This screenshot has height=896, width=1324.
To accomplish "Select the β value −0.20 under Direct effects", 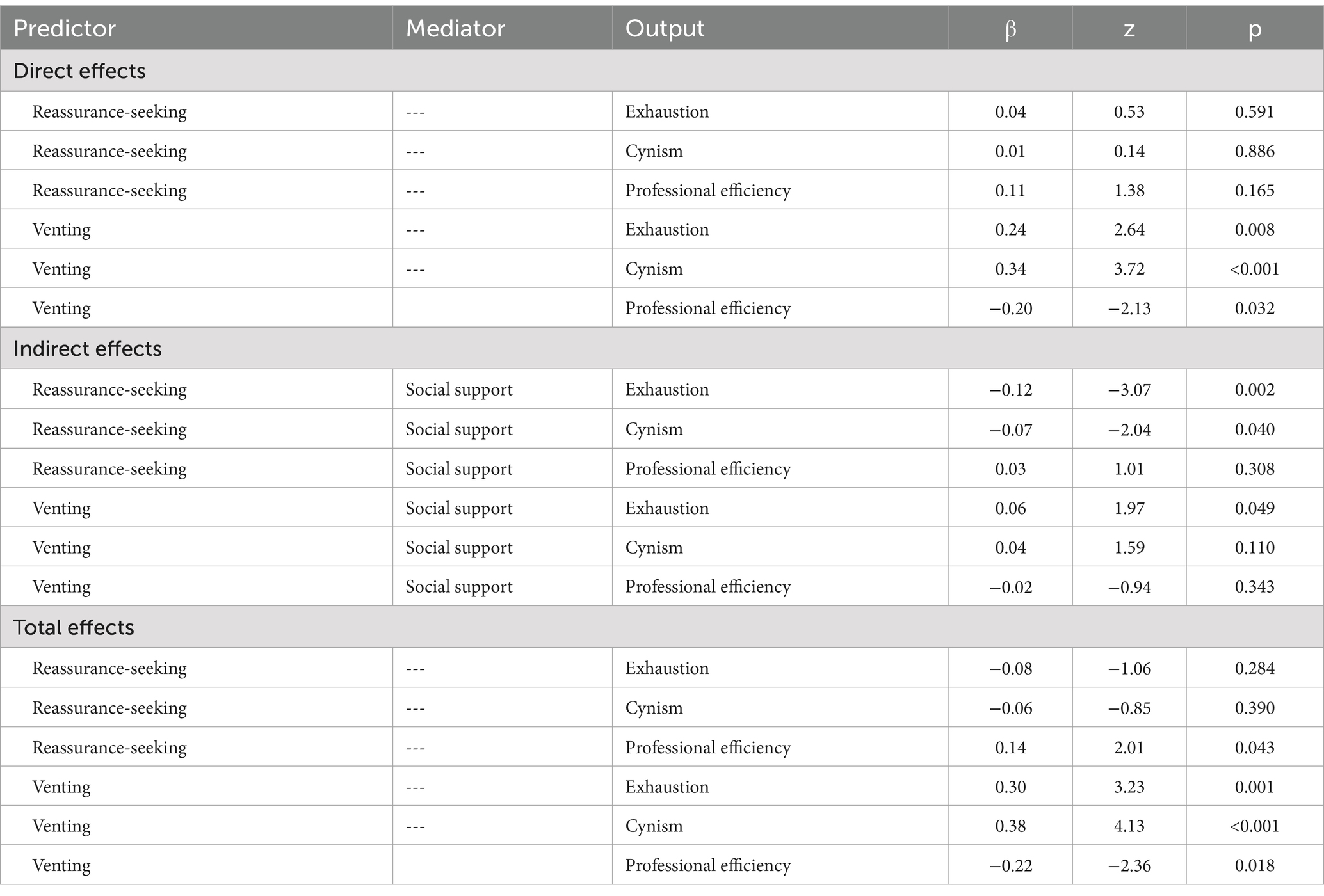I will tap(1010, 308).
